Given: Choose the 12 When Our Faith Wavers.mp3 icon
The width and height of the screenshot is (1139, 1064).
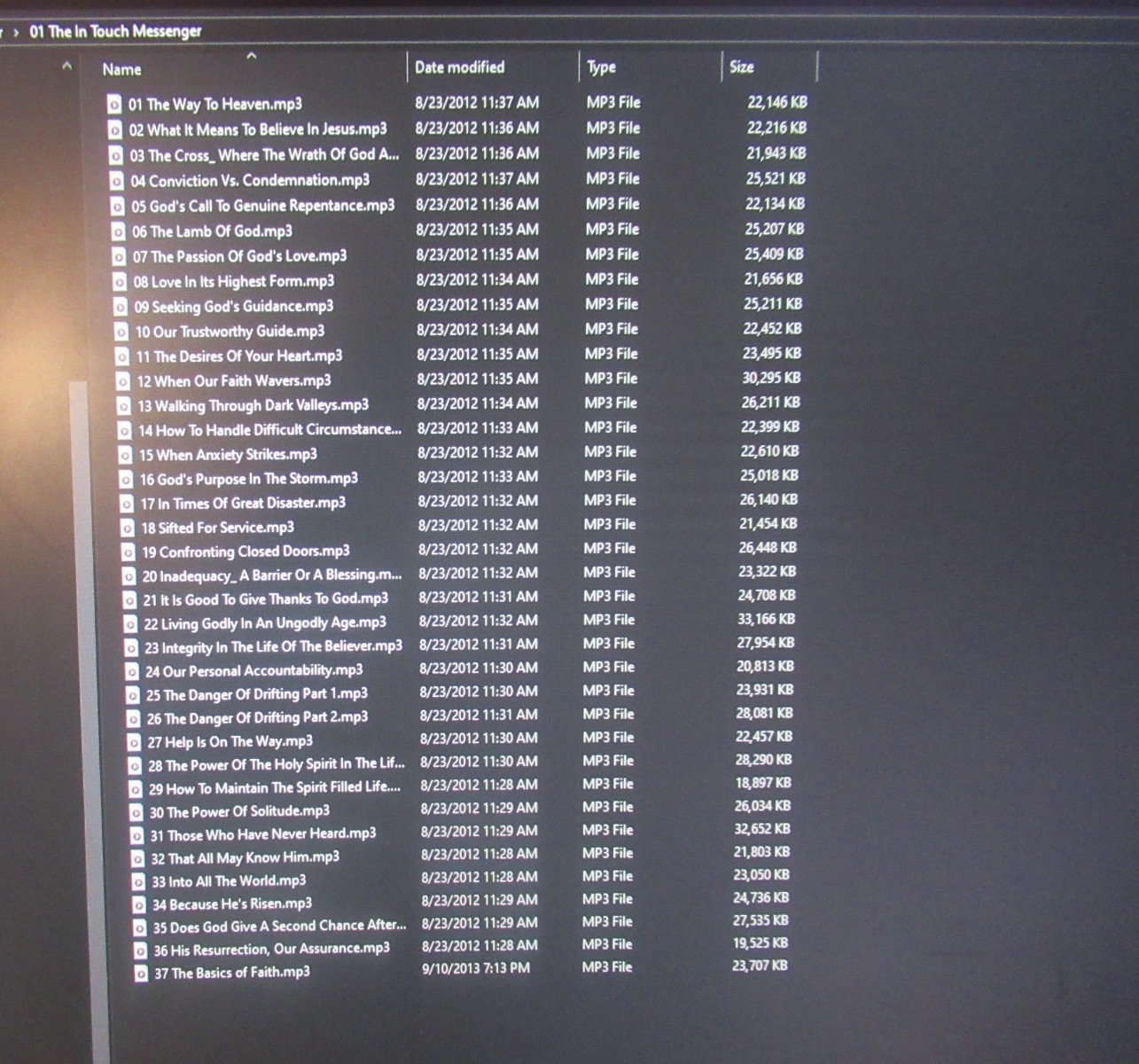Looking at the screenshot, I should [x=123, y=381].
